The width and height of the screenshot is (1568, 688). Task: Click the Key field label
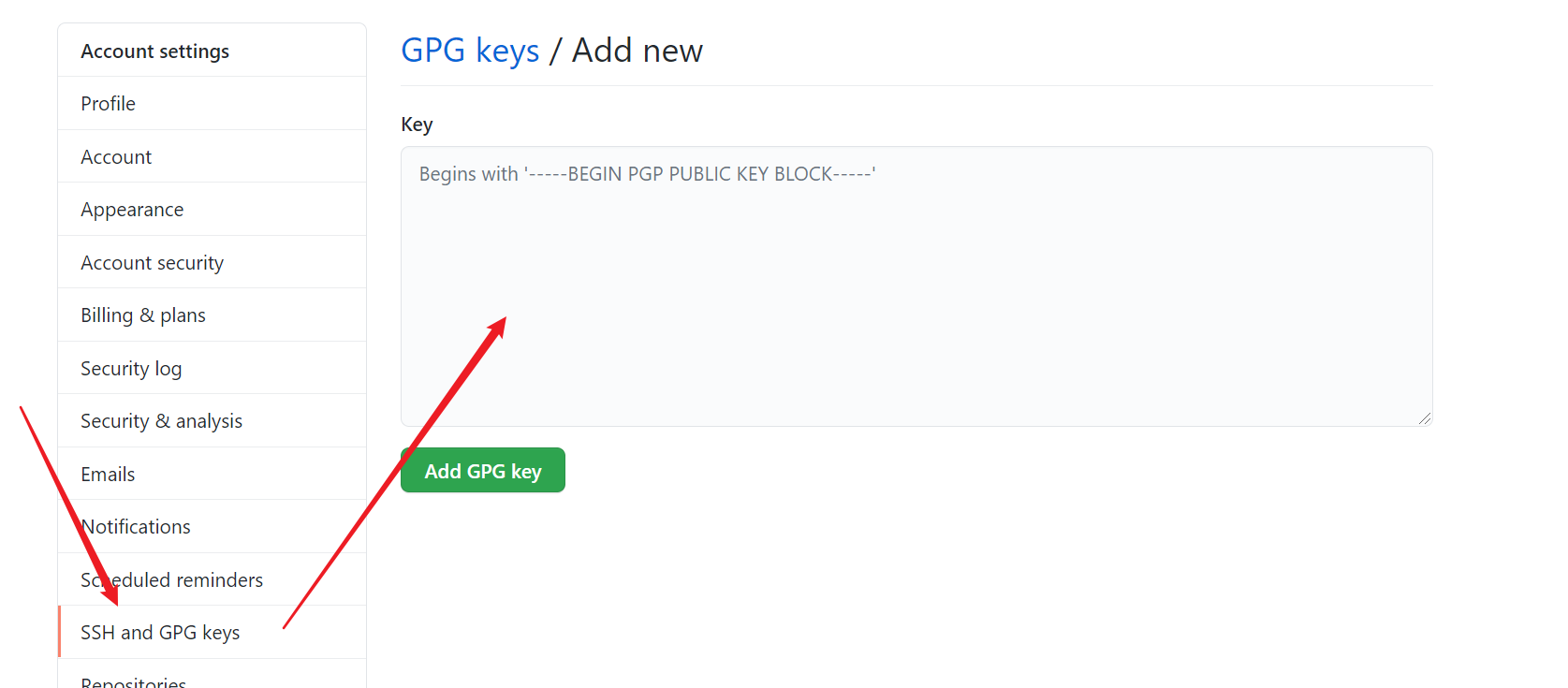[417, 124]
